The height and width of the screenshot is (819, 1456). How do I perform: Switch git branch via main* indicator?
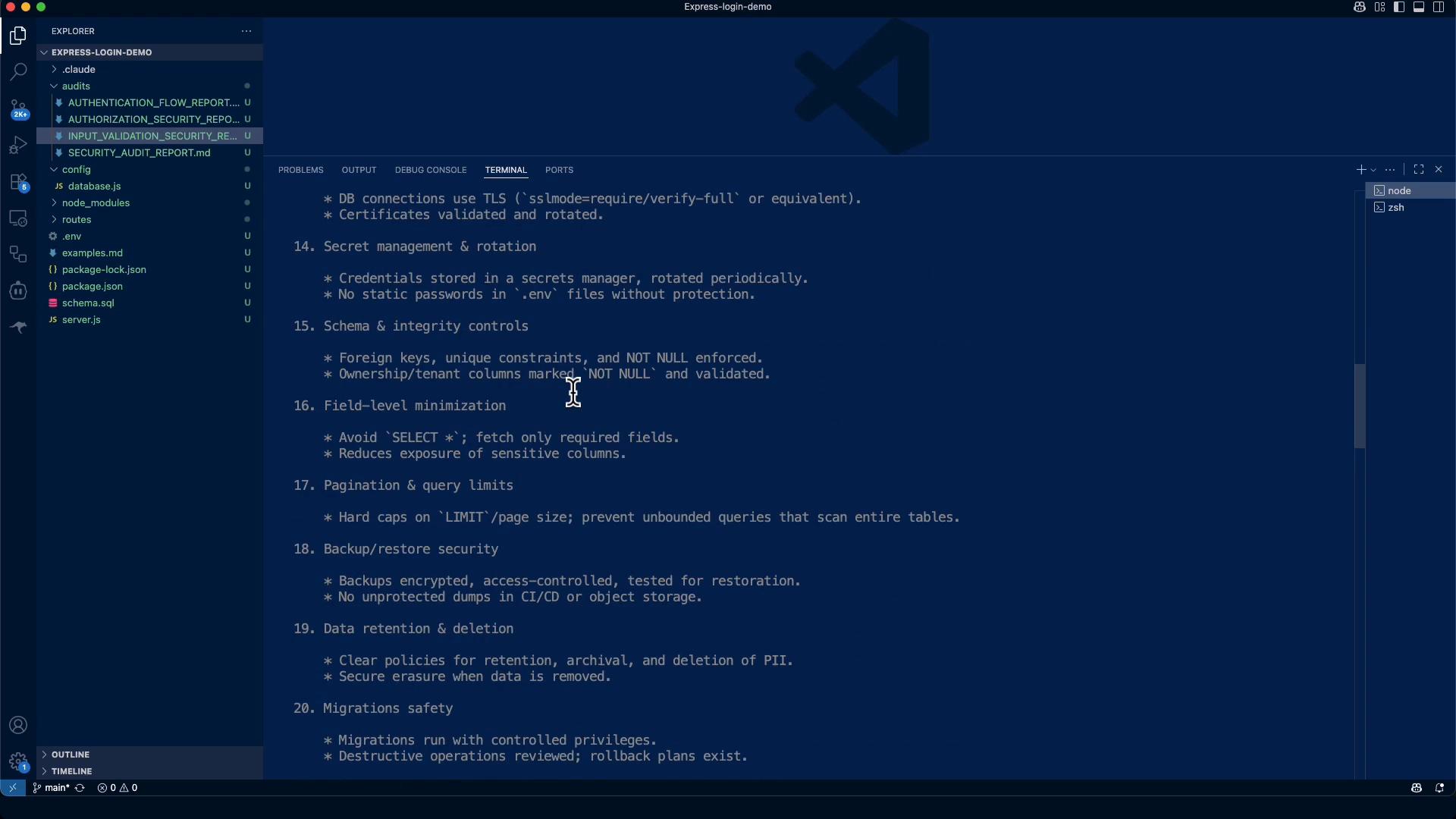click(x=52, y=788)
